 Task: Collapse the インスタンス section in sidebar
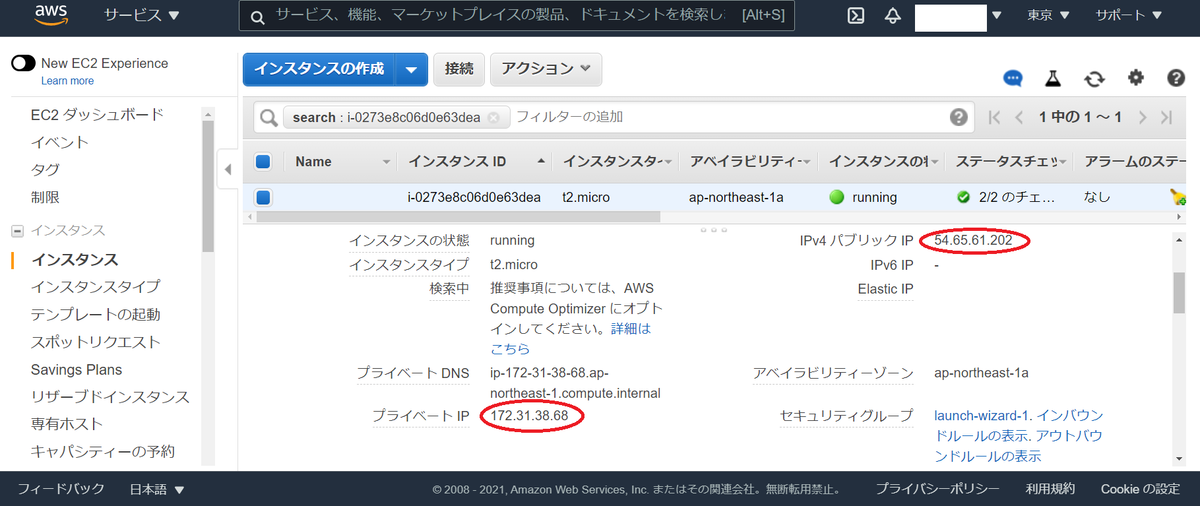tap(17, 231)
